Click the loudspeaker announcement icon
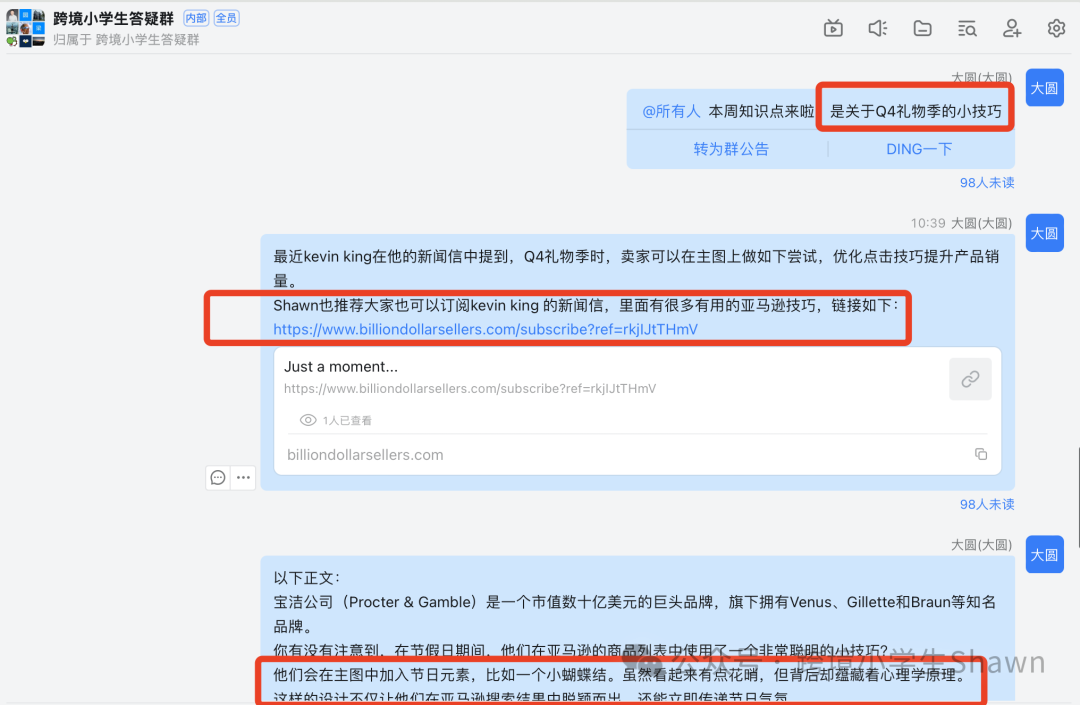Viewport: 1080px width, 705px height. pyautogui.click(x=877, y=28)
